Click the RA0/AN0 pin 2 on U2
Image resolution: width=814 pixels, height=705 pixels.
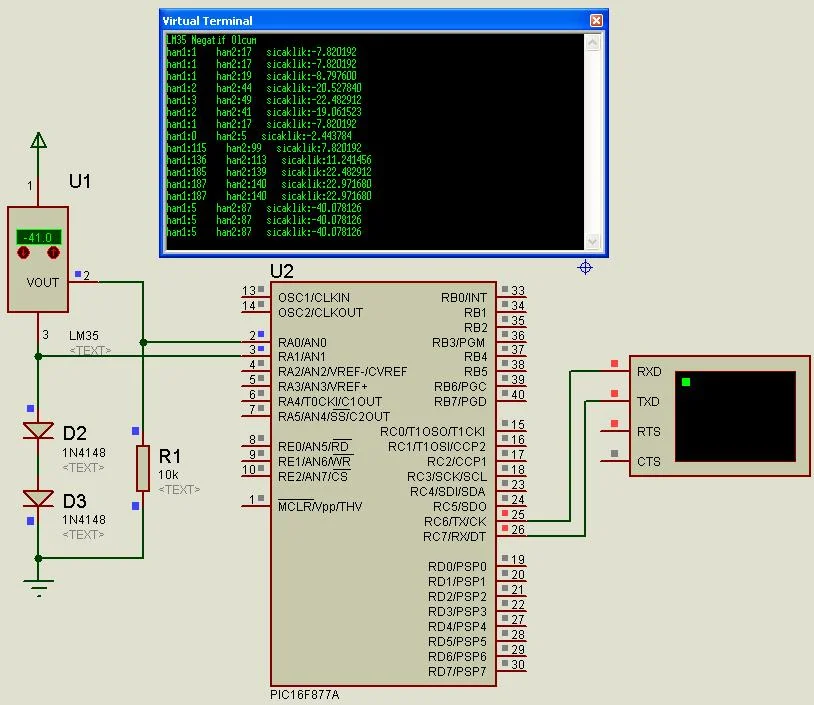256,341
